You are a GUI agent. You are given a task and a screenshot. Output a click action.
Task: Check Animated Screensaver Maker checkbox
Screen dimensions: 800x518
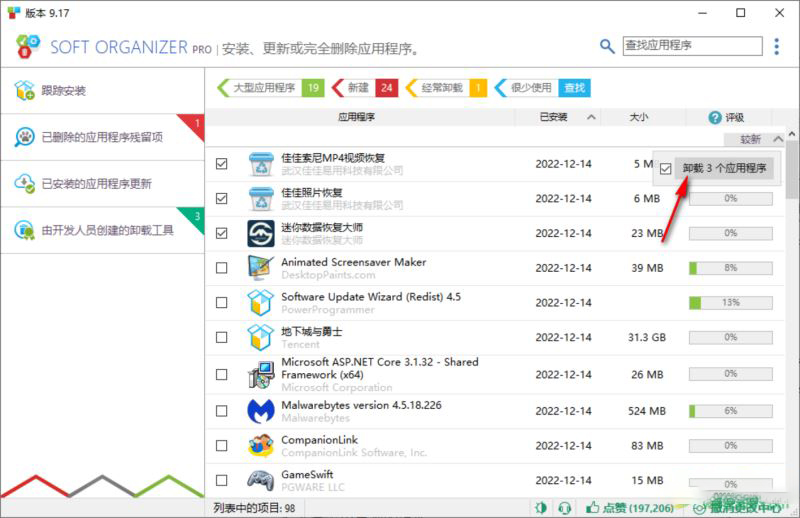221,268
